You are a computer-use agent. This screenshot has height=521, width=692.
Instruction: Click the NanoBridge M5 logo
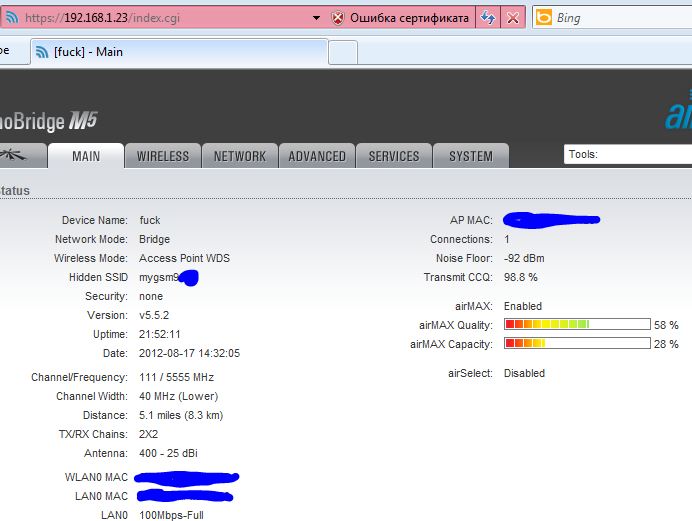tap(48, 121)
